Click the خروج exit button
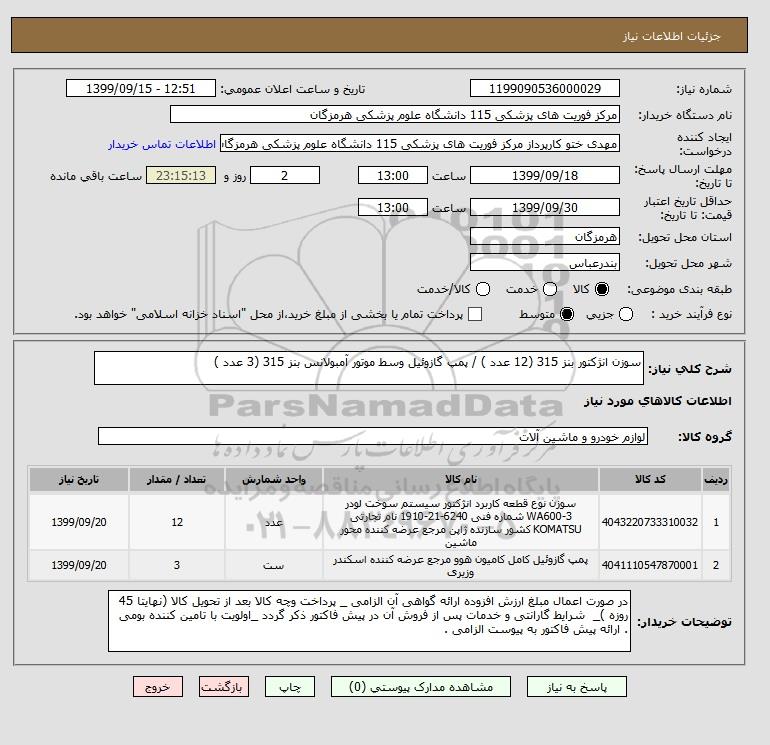Screen dimensions: 770x745 [x=158, y=687]
